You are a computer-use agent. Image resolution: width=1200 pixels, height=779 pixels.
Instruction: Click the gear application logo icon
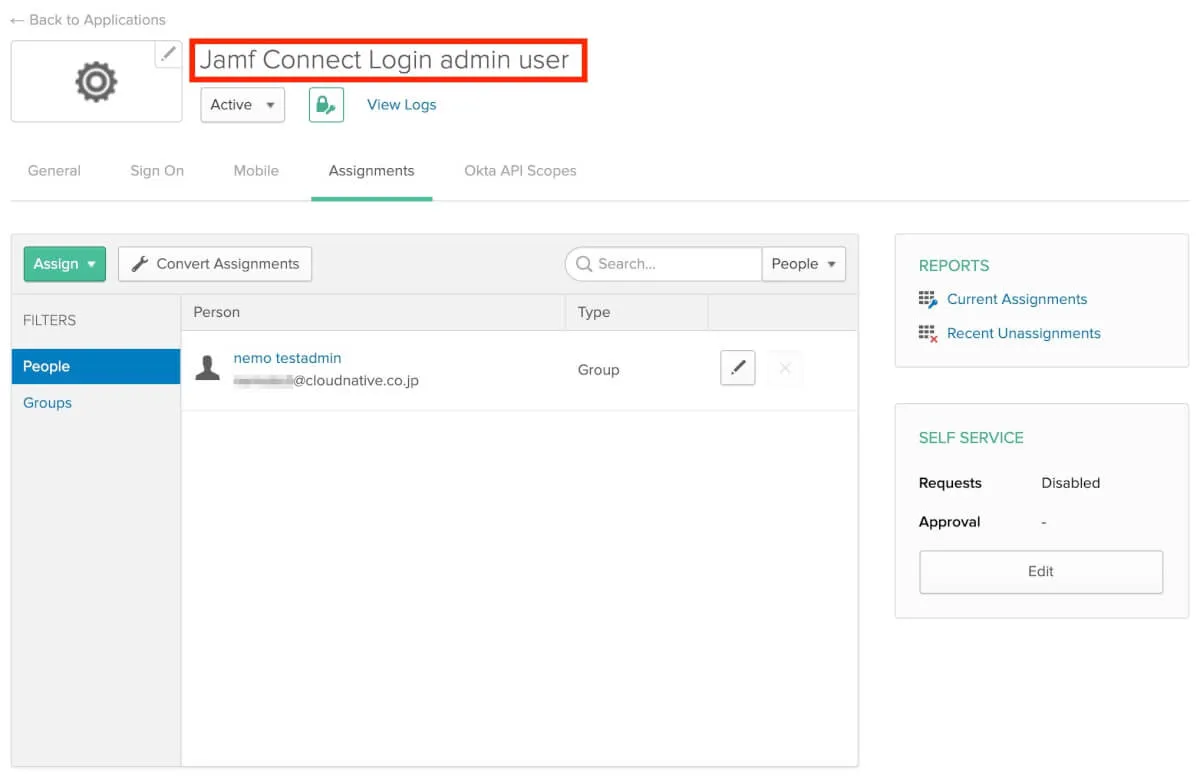click(x=96, y=82)
